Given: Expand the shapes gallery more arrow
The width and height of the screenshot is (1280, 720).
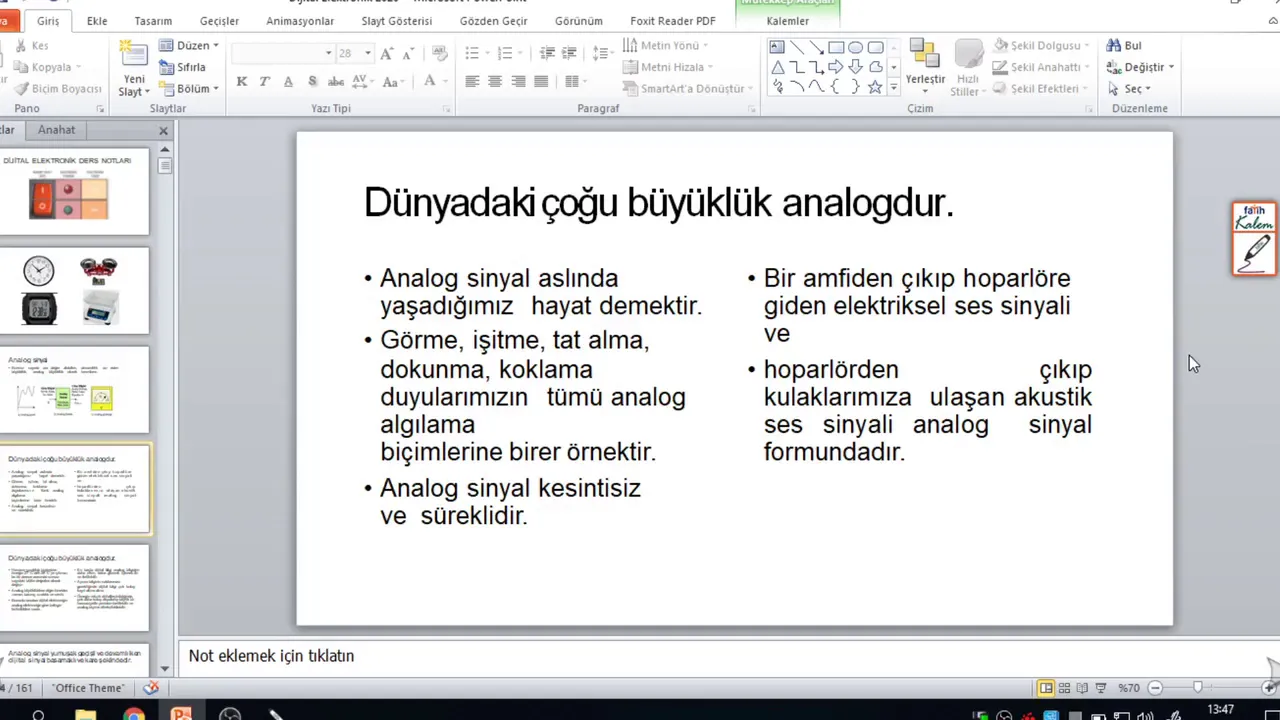Looking at the screenshot, I should [x=893, y=87].
